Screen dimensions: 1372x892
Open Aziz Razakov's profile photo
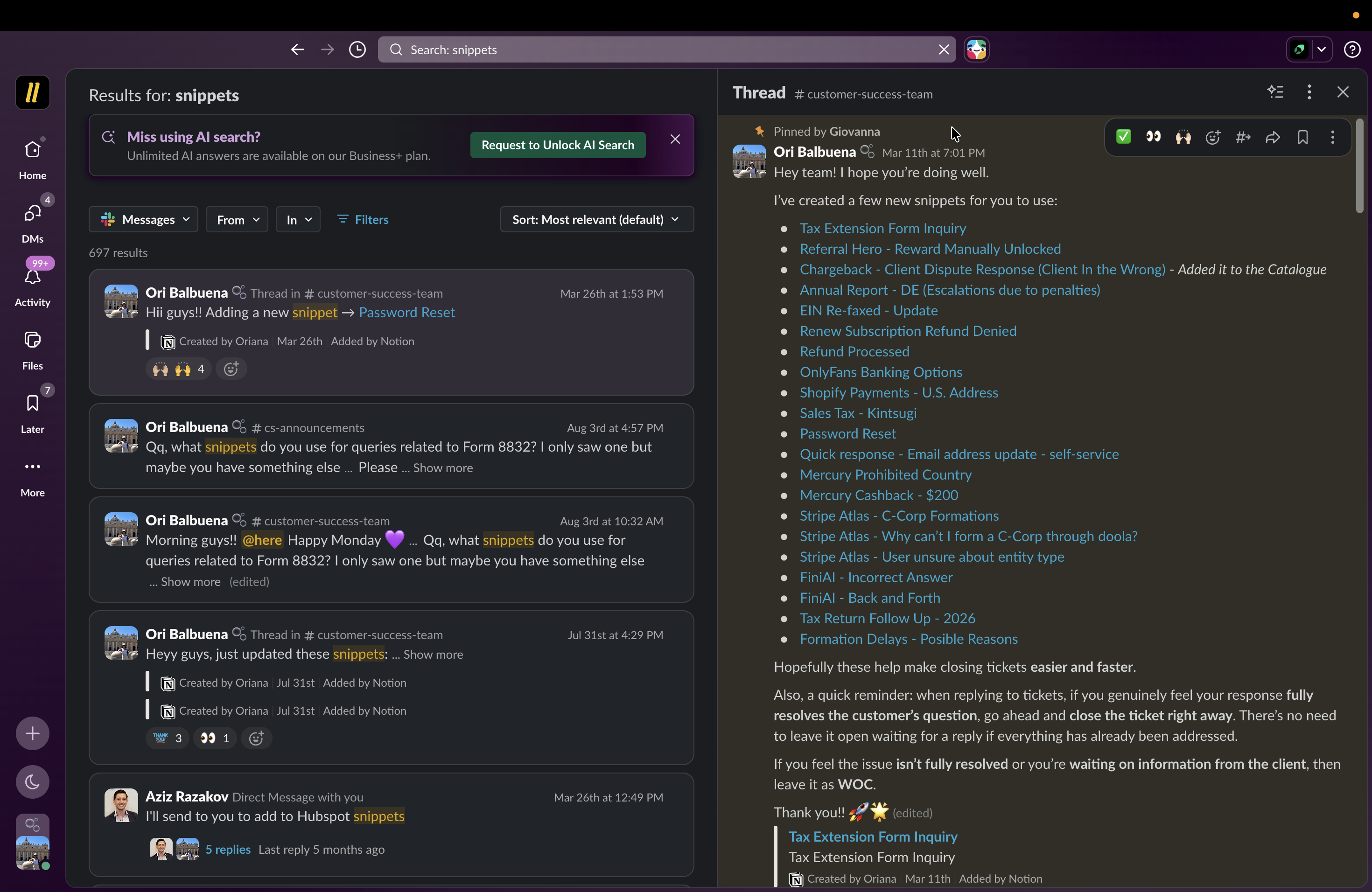pyautogui.click(x=121, y=805)
